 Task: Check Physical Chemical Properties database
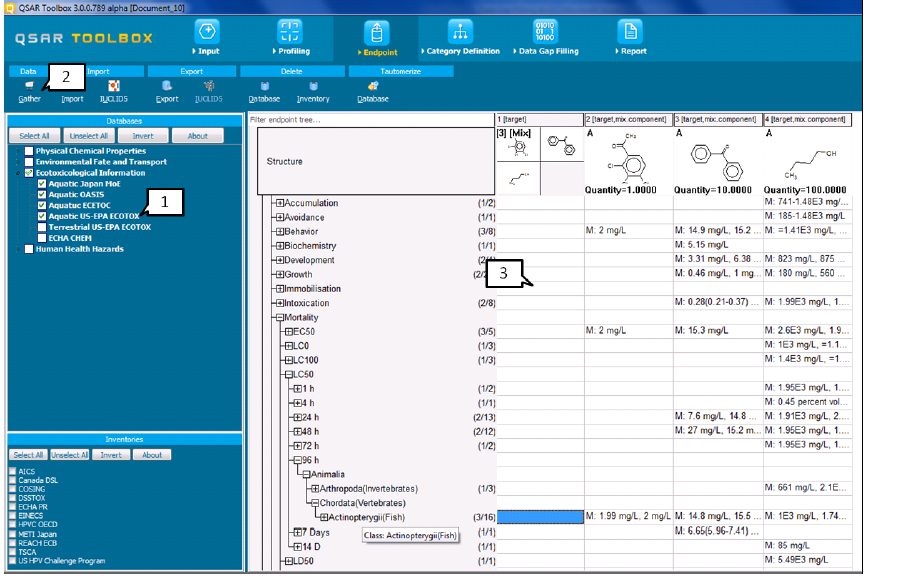tap(29, 151)
